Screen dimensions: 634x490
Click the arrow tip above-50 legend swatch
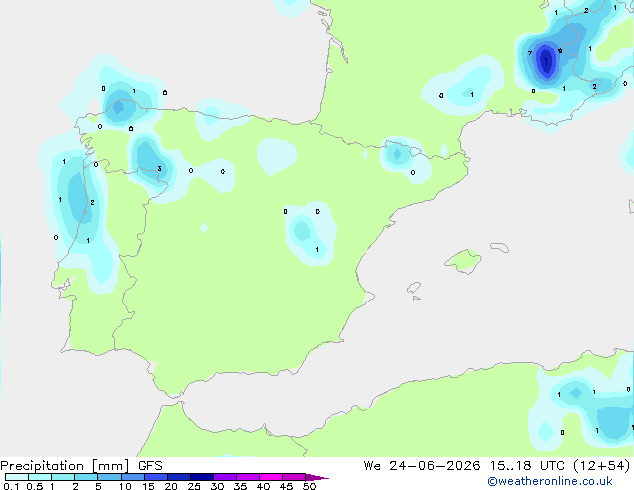point(317,477)
